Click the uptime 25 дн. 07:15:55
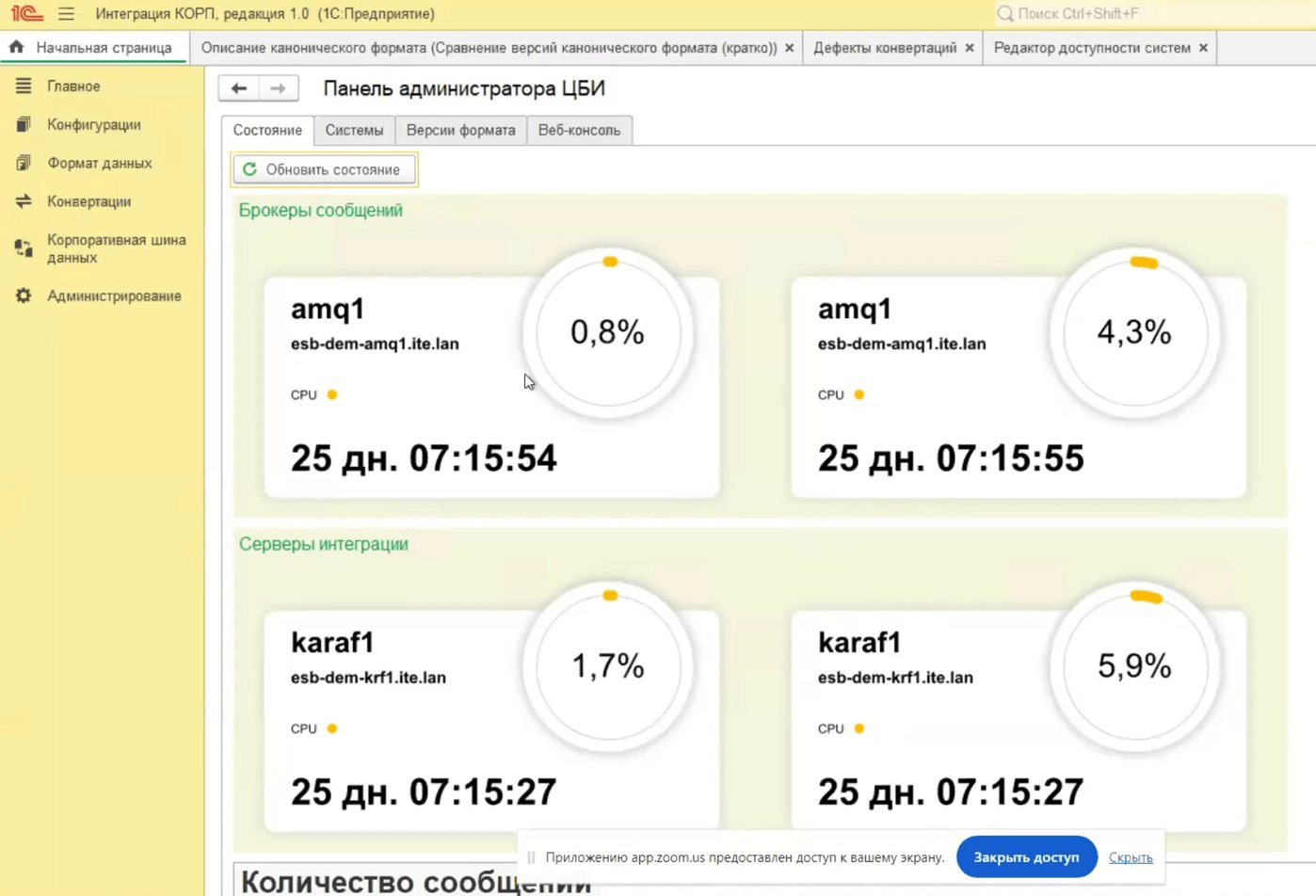Viewport: 1316px width, 896px height. pyautogui.click(x=951, y=458)
